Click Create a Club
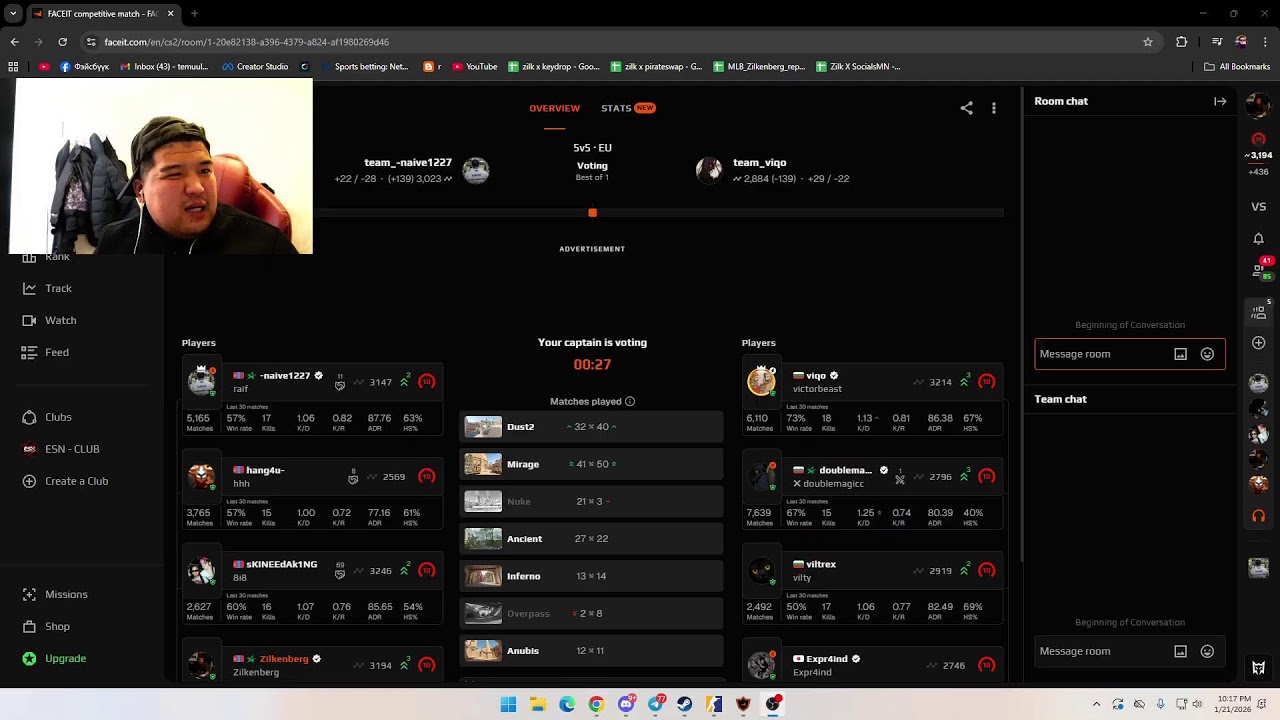Image resolution: width=1280 pixels, height=720 pixels. coord(65,481)
